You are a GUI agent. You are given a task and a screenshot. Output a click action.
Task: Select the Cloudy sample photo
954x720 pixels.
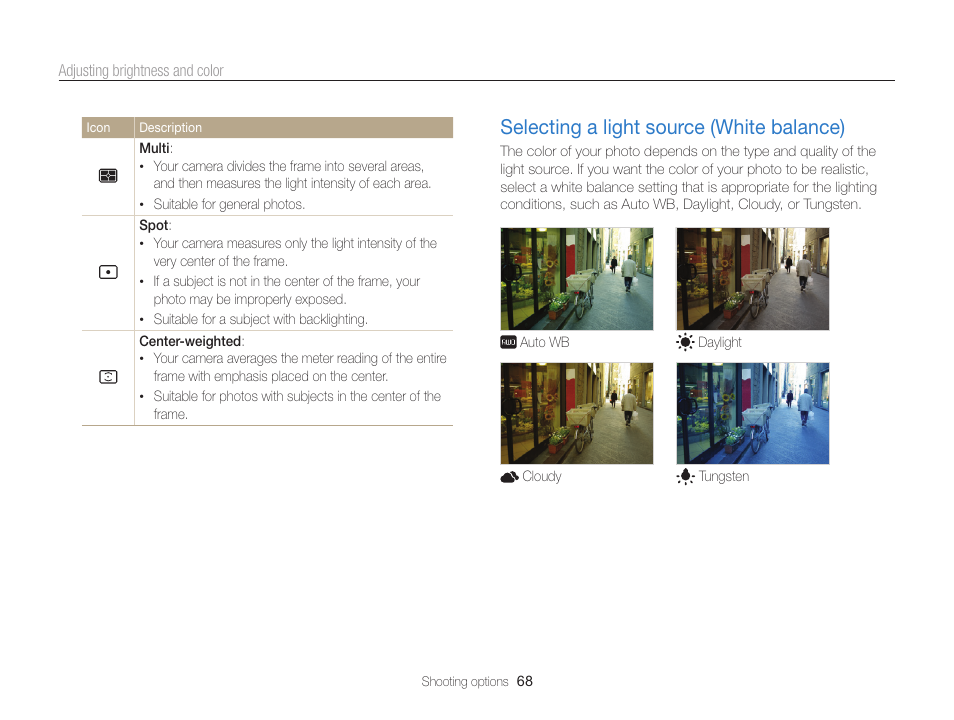point(577,413)
